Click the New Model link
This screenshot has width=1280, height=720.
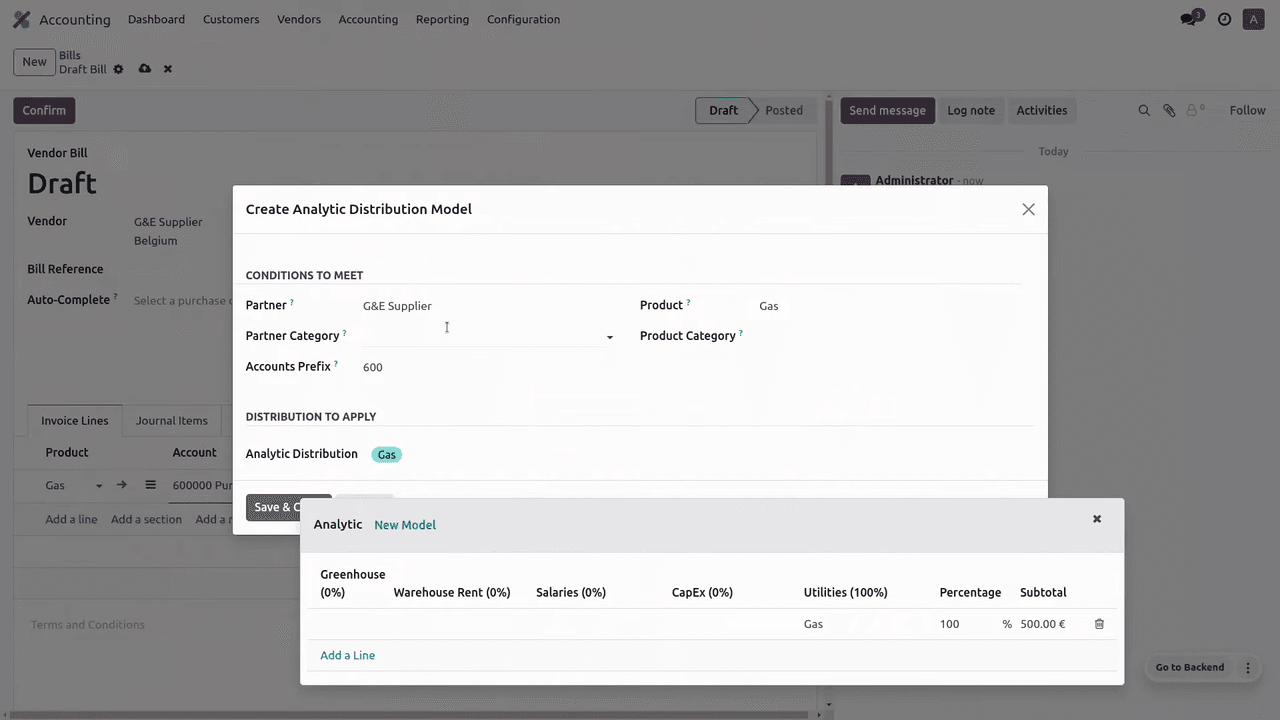click(x=405, y=525)
